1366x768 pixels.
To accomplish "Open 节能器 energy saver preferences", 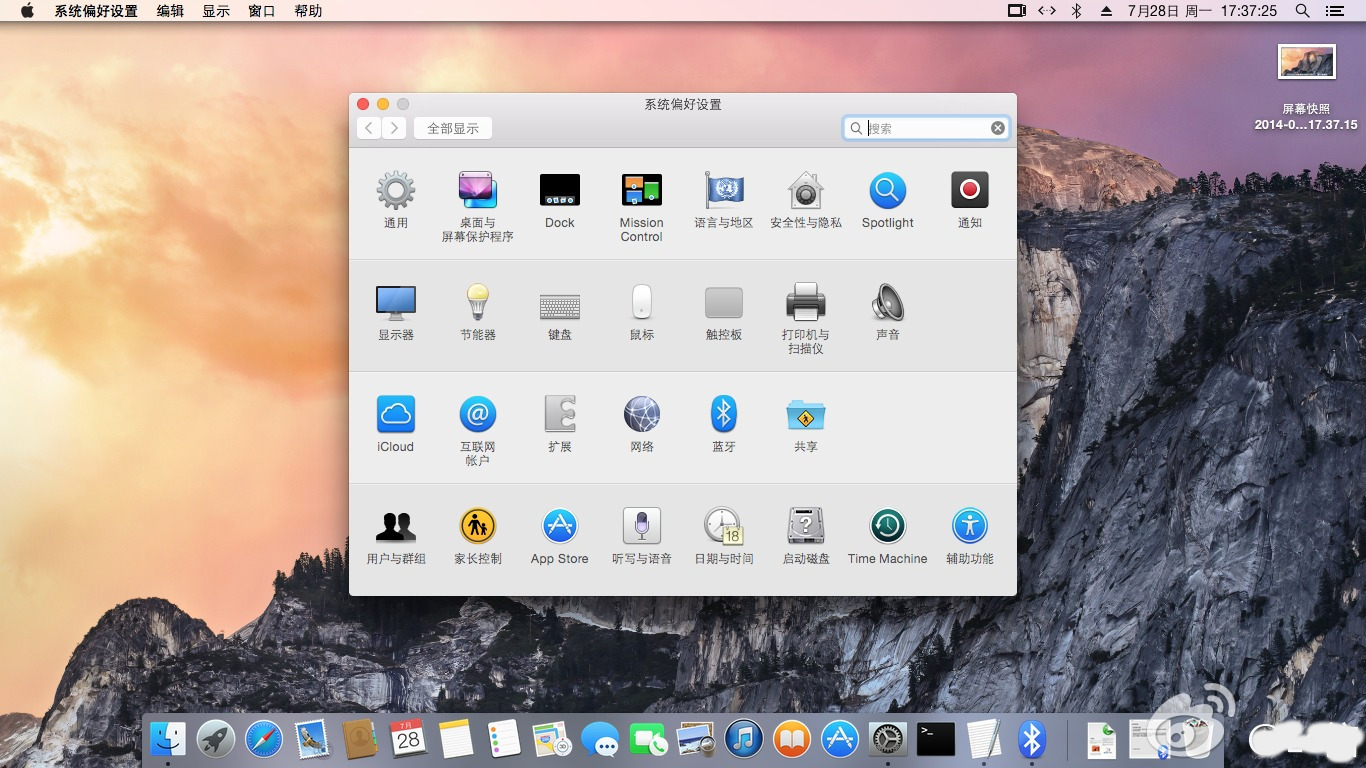I will click(x=478, y=302).
